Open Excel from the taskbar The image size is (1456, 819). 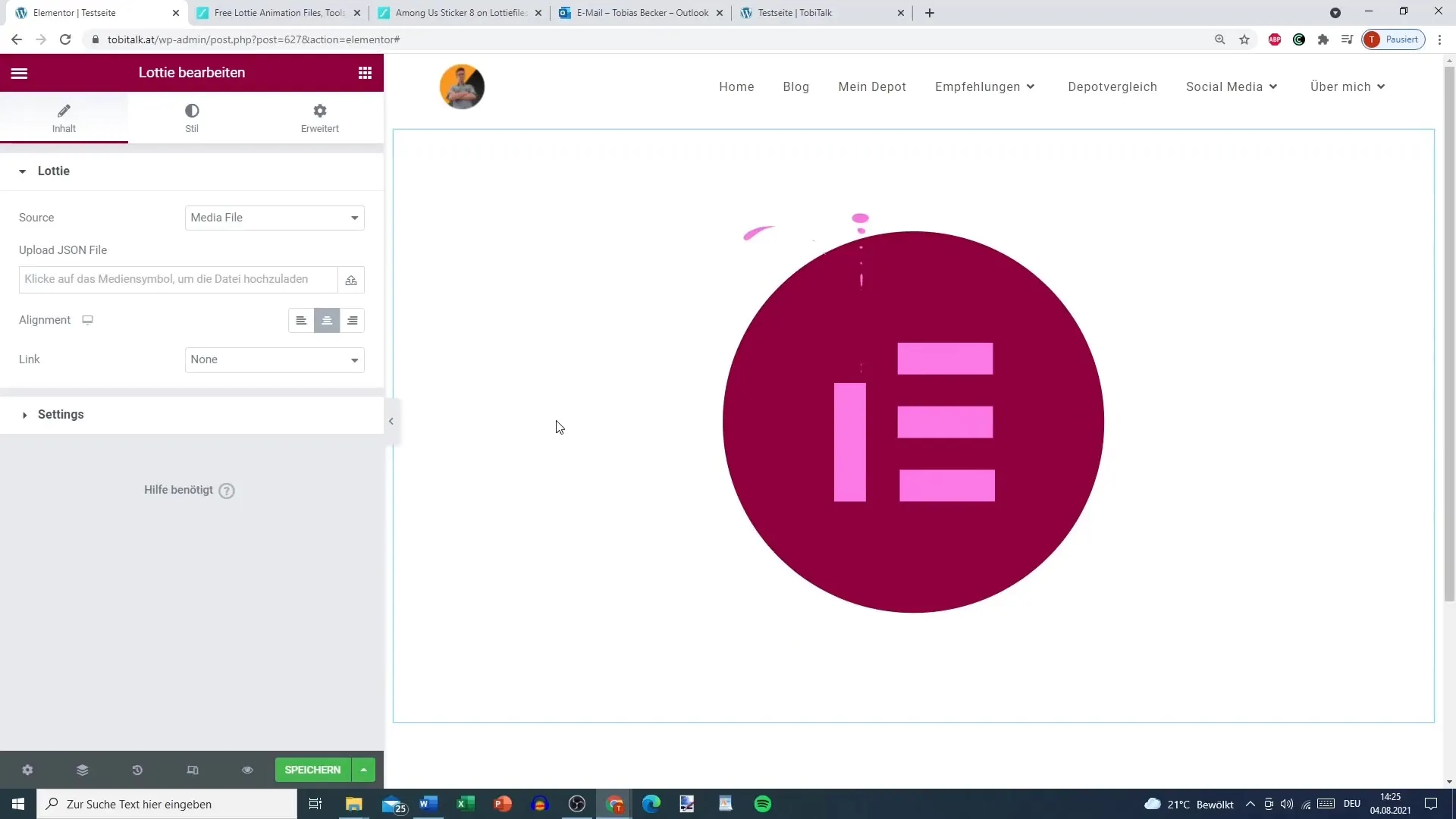pos(466,804)
